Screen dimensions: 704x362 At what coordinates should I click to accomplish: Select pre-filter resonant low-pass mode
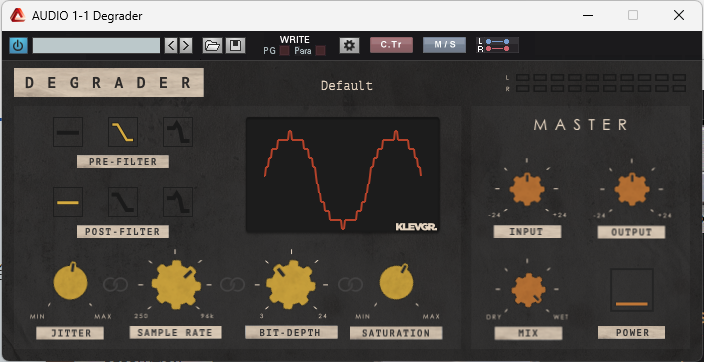click(178, 132)
